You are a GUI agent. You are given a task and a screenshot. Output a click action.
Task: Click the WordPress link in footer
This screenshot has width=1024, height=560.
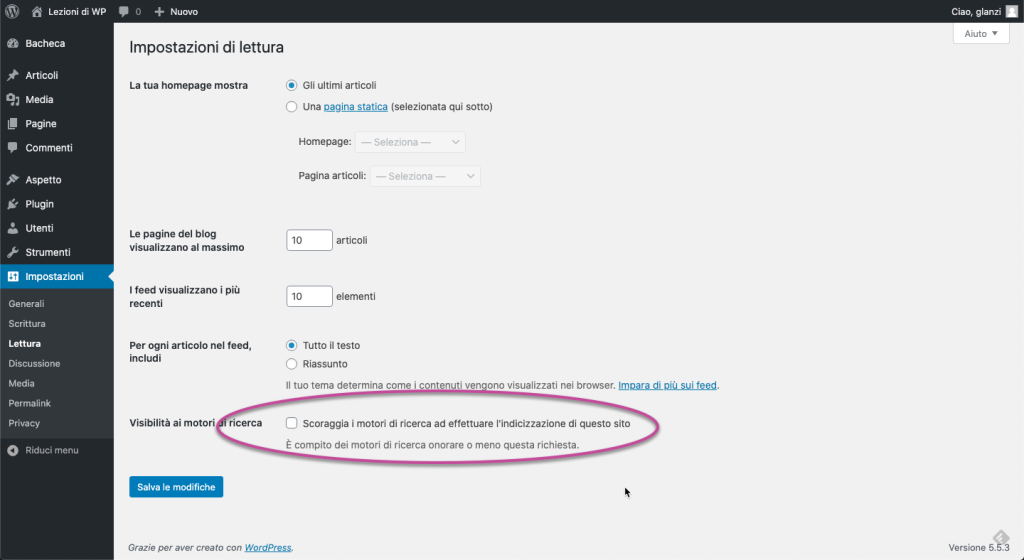(x=268, y=548)
